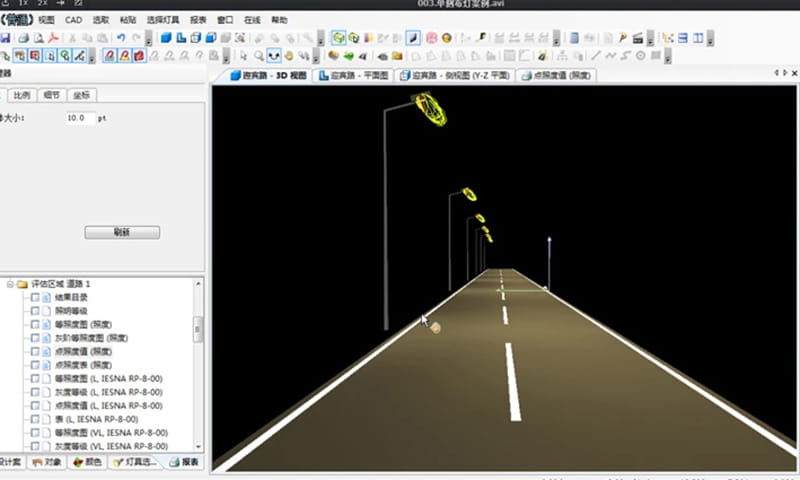Click the straight line drawing tool icon

pos(595,56)
